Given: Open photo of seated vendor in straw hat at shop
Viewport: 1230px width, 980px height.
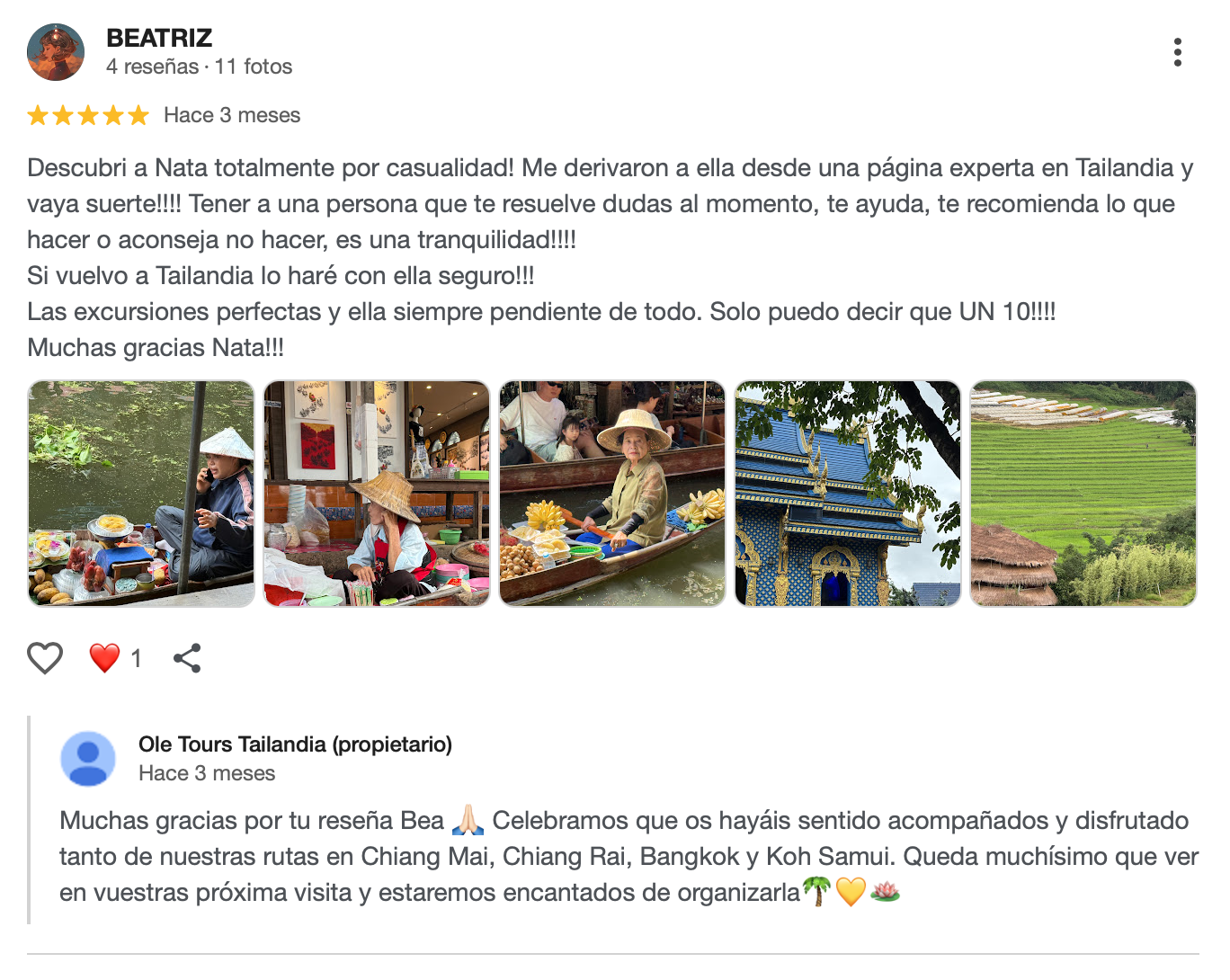Looking at the screenshot, I should coord(377,494).
